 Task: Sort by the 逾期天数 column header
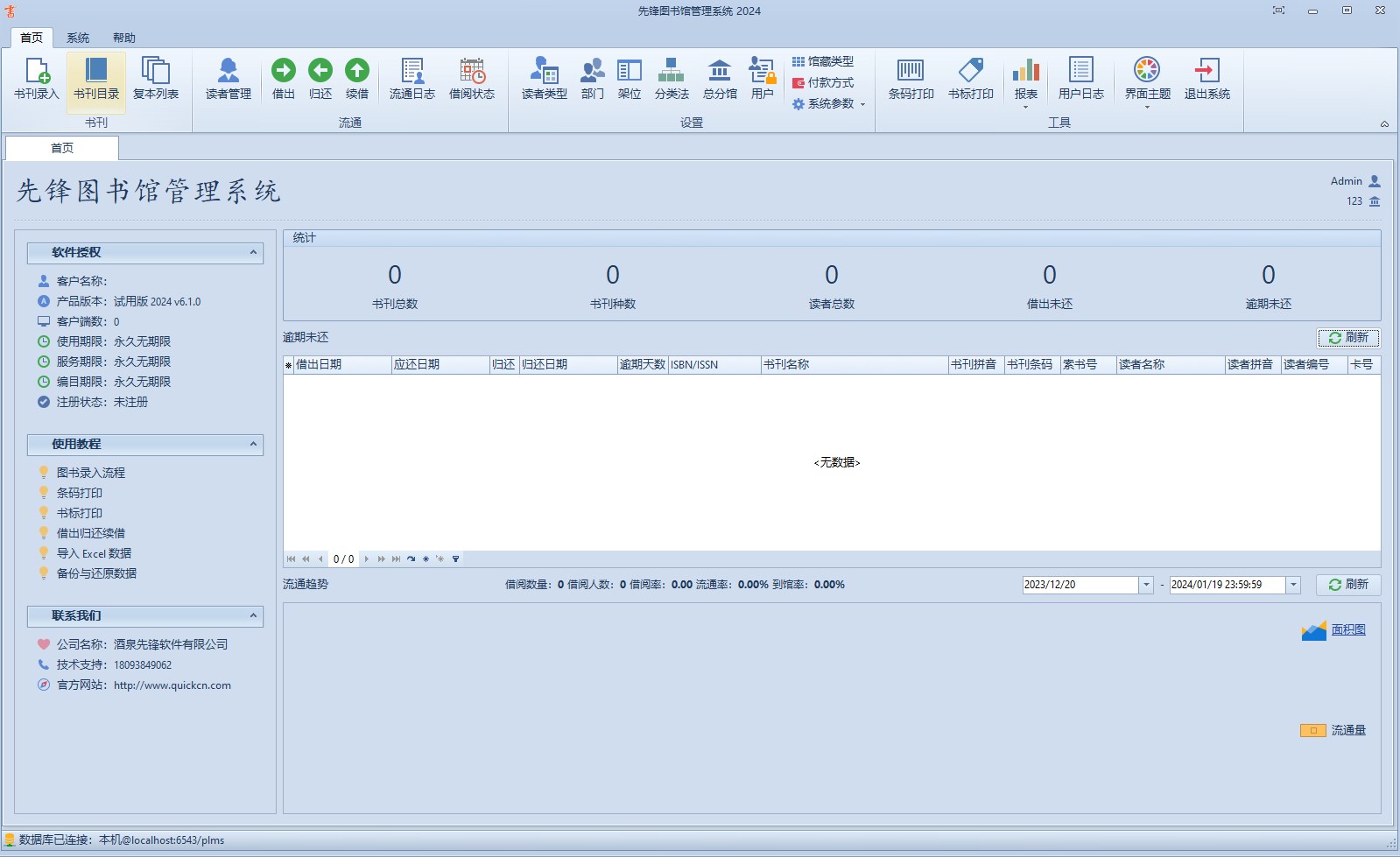(x=643, y=364)
